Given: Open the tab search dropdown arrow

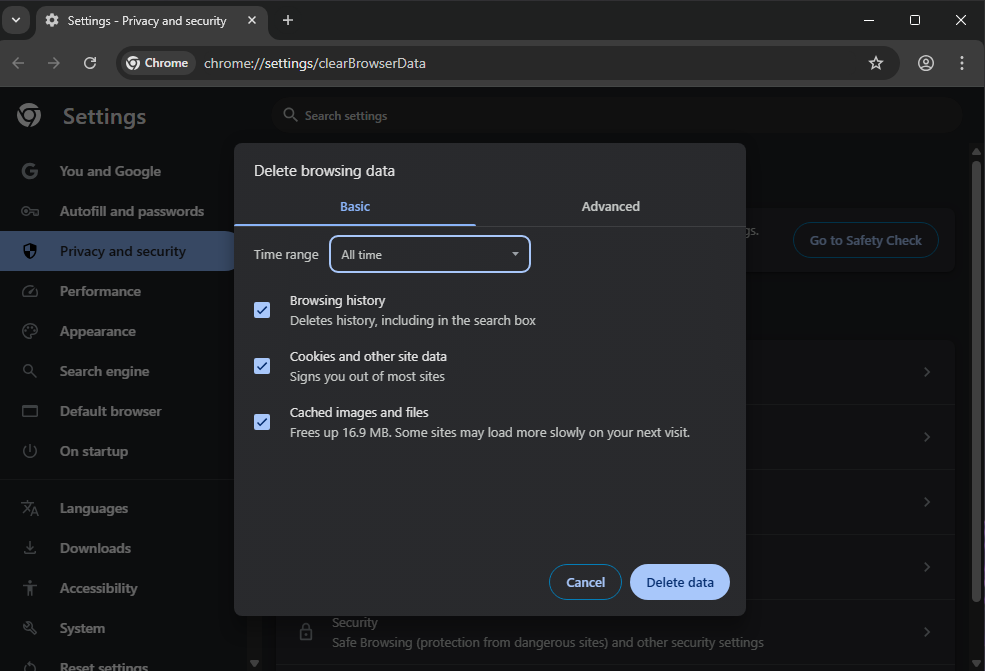Looking at the screenshot, I should [16, 20].
